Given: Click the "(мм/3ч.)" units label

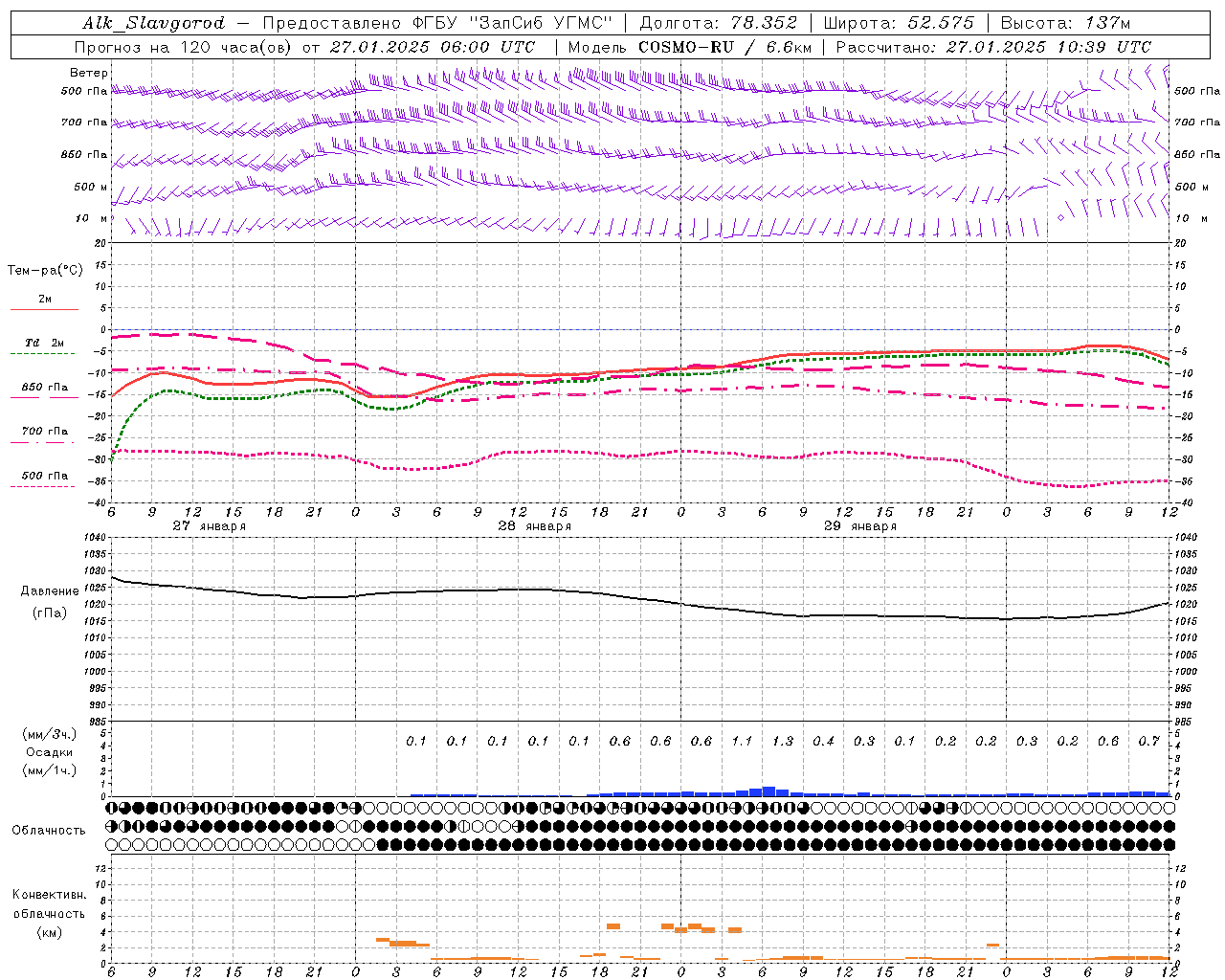Looking at the screenshot, I should click(50, 734).
